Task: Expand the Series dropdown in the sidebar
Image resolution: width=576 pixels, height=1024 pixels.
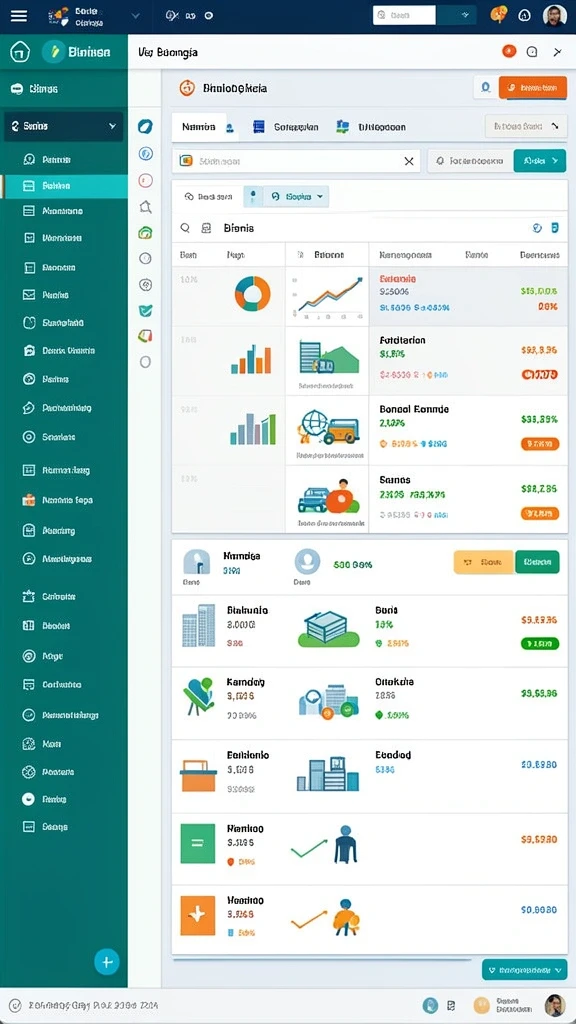Action: pos(63,126)
